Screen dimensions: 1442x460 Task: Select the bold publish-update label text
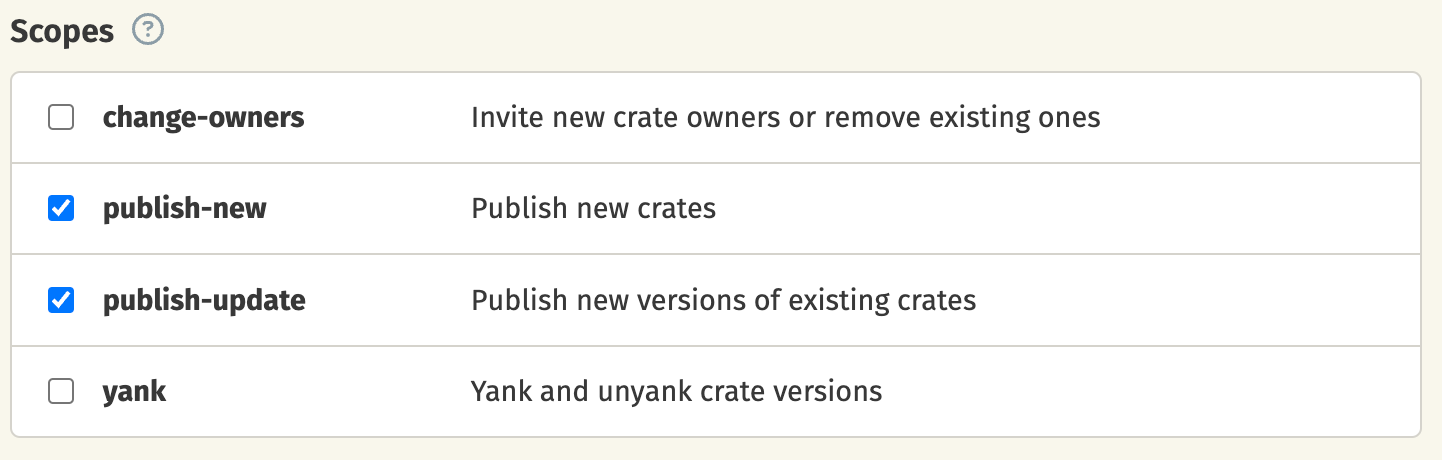click(204, 300)
